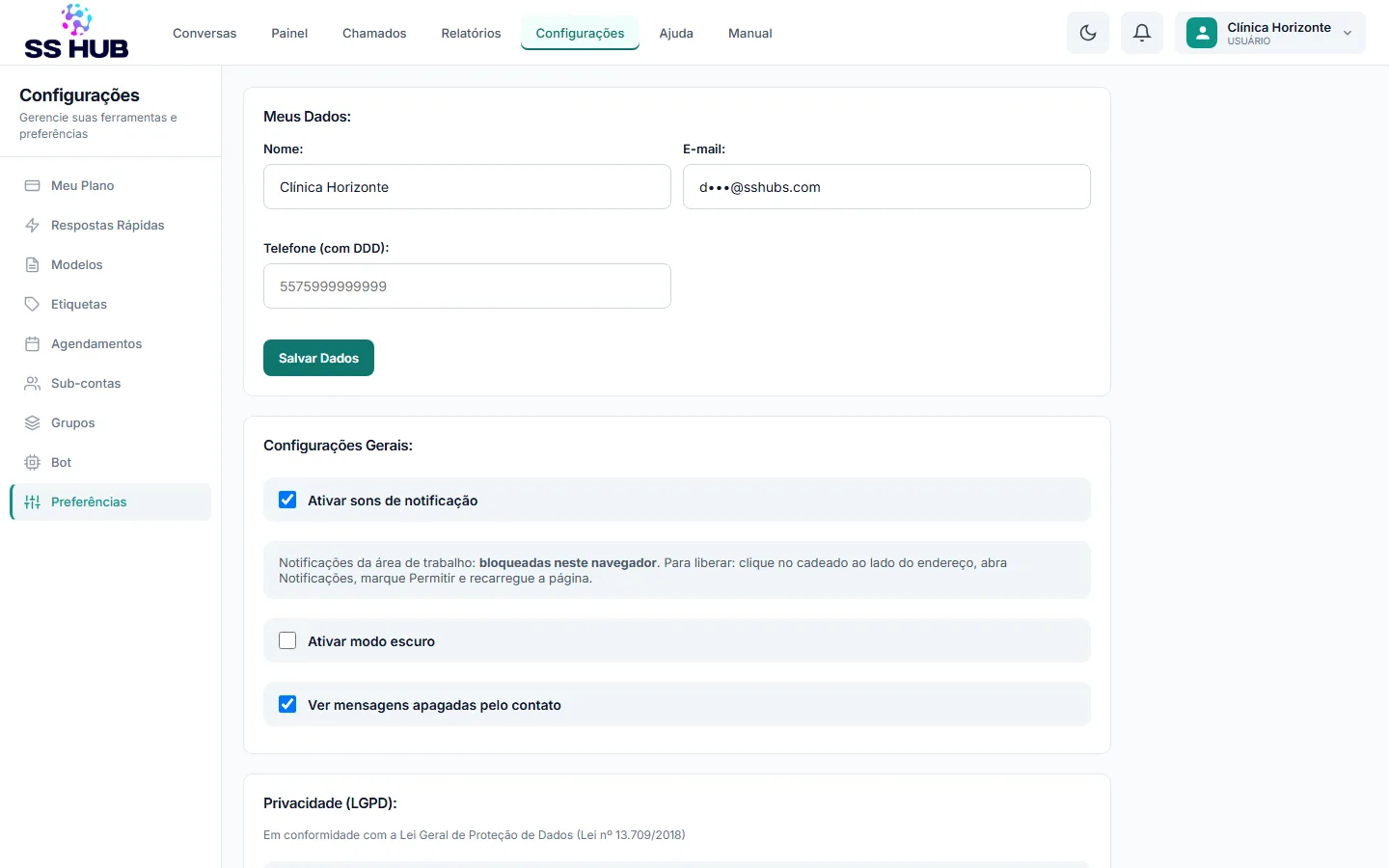Click the Respostas Rápidas lightning icon
This screenshot has width=1389, height=868.
32,225
